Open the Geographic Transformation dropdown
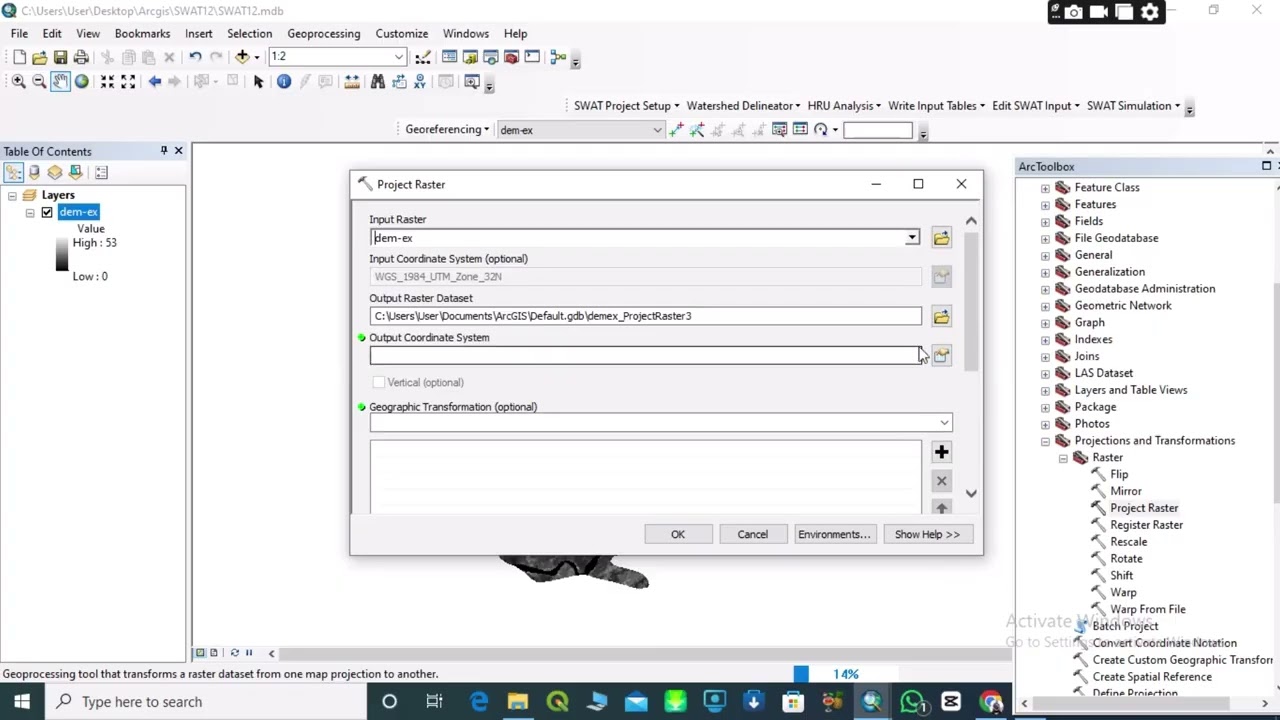Viewport: 1280px width, 720px height. 944,423
